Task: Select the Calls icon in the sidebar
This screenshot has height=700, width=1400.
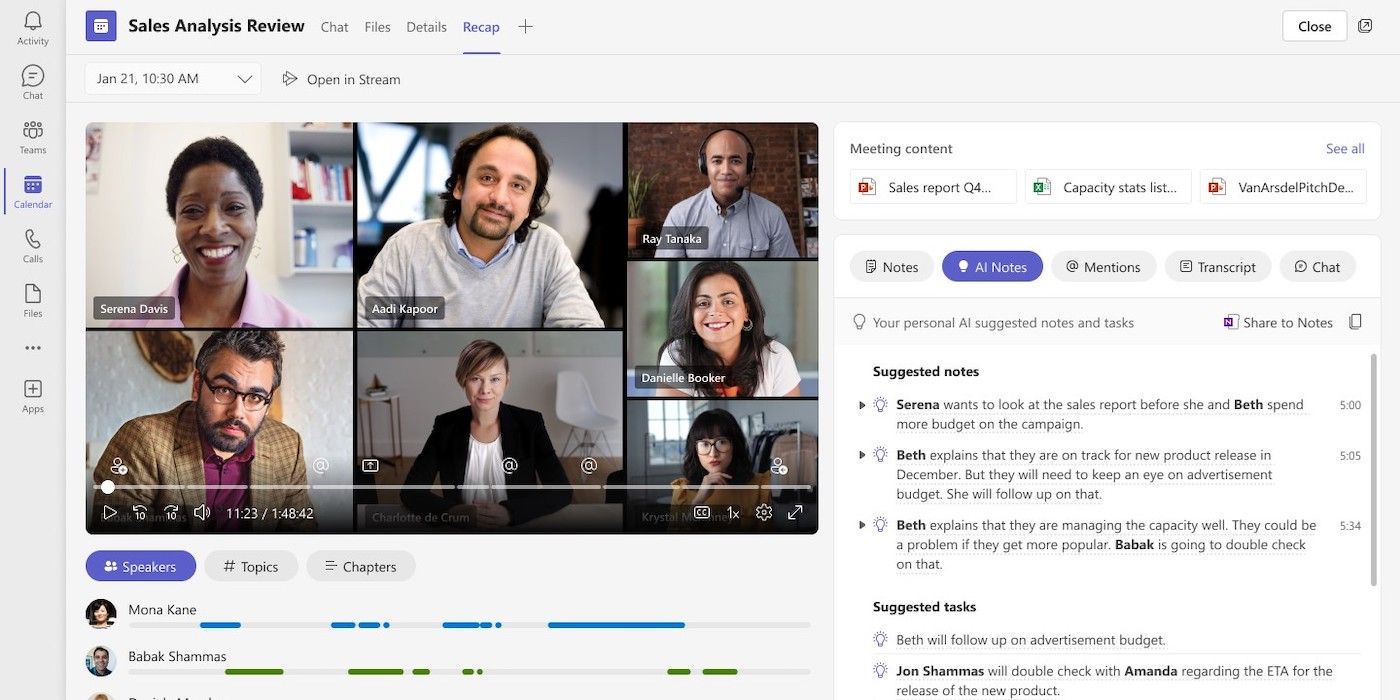Action: pos(32,244)
